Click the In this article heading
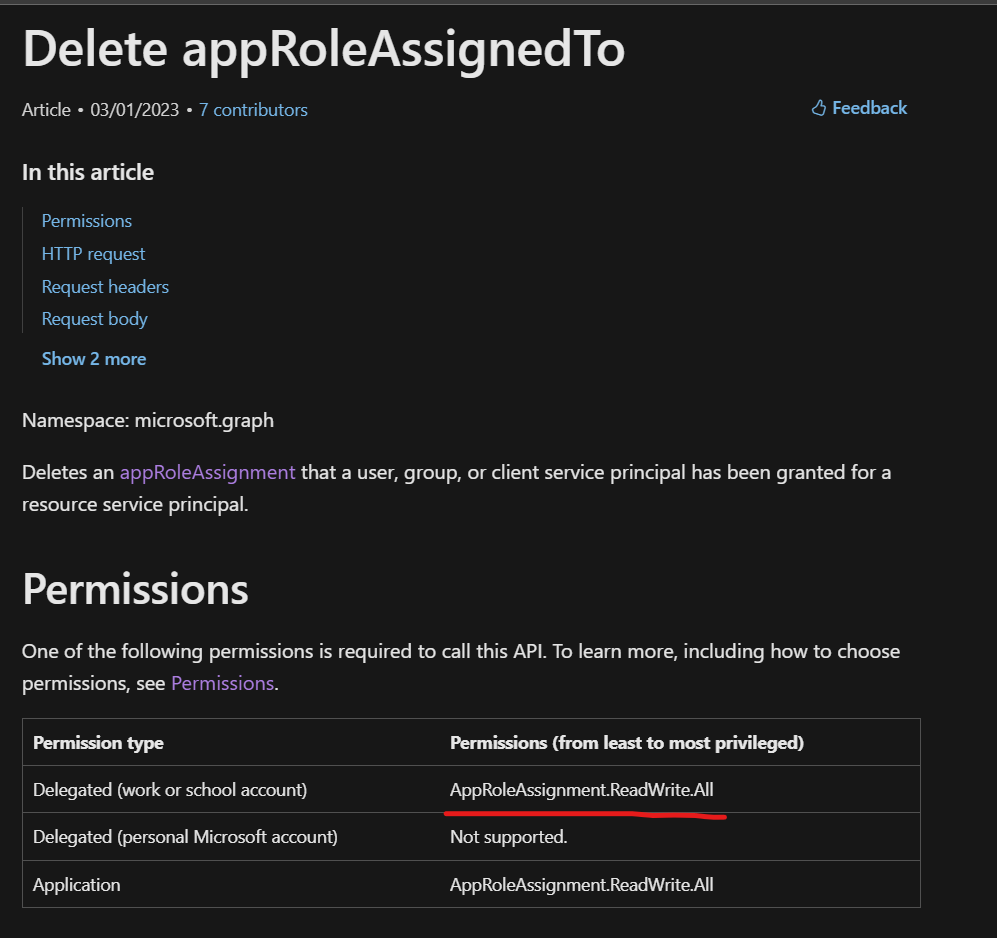The height and width of the screenshot is (938, 997). (x=88, y=172)
